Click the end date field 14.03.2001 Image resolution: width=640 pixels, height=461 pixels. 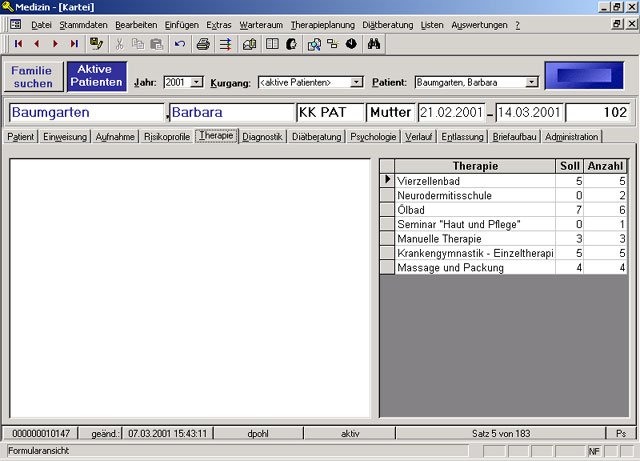(x=529, y=112)
